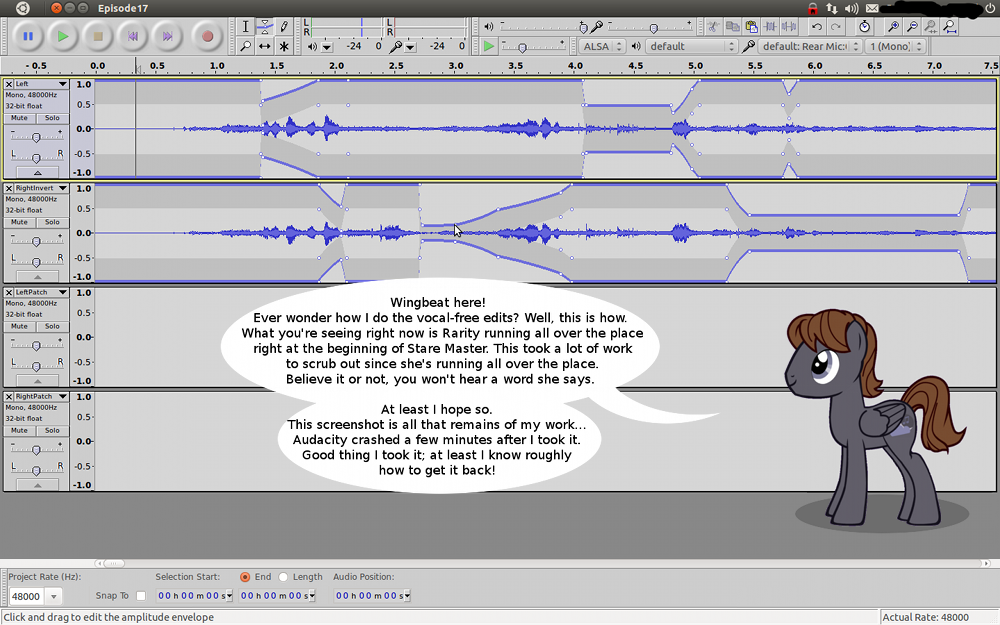The image size is (1000, 625).
Task: Adjust the input microphone volume slider
Action: click(651, 27)
